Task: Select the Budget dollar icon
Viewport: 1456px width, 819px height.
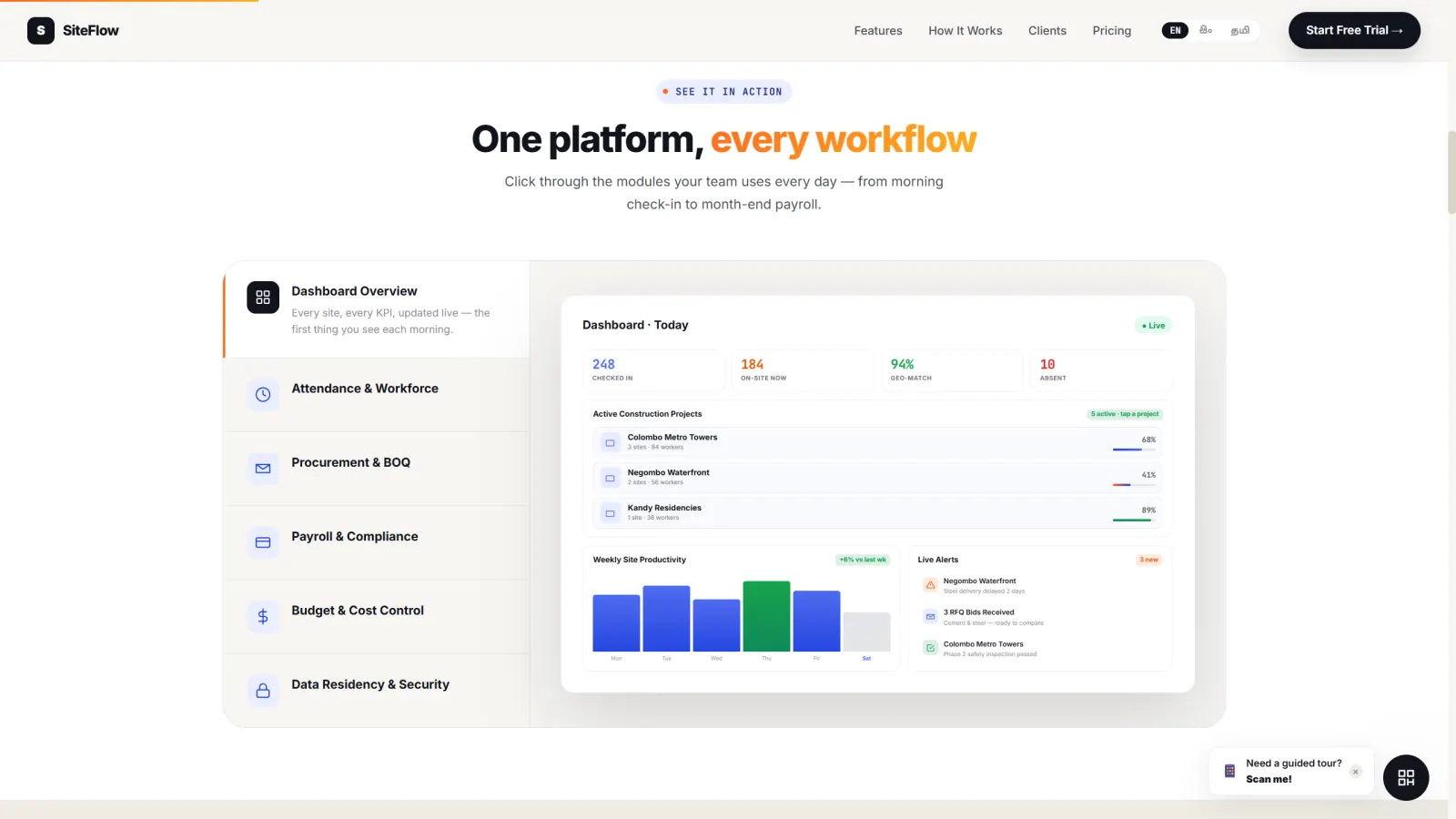Action: pos(263,616)
